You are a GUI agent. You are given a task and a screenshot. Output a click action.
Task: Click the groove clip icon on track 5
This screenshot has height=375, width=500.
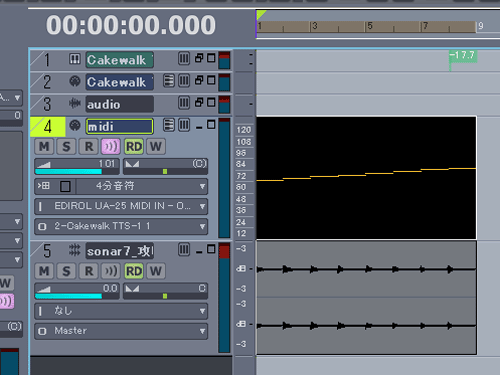[75, 250]
